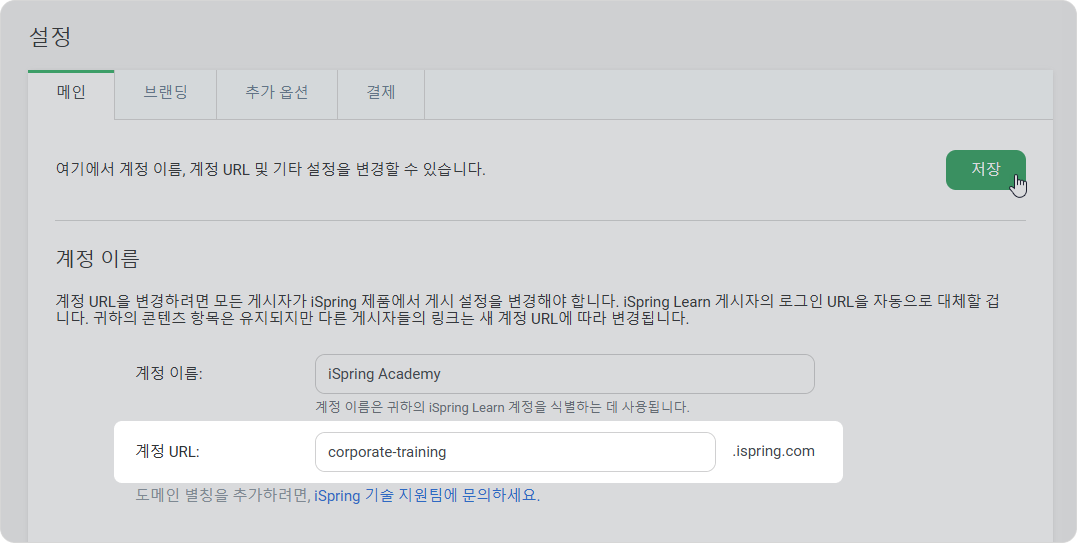This screenshot has width=1077, height=543.
Task: Go to the 결제 tab
Action: [381, 93]
